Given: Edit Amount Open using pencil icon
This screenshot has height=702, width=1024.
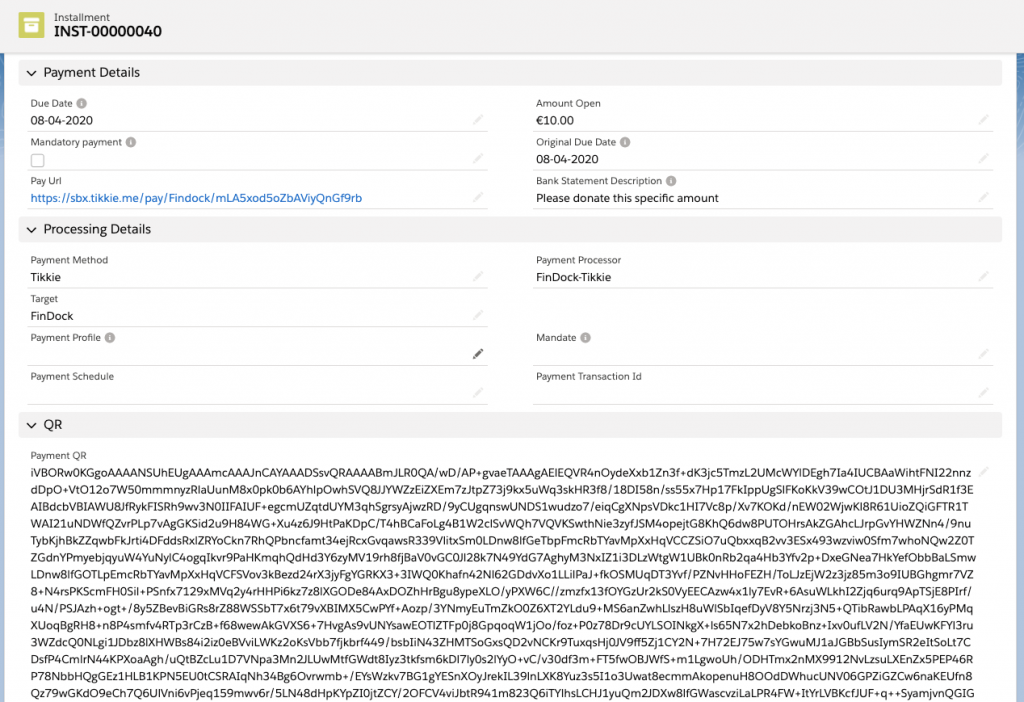Looking at the screenshot, I should pos(983,120).
